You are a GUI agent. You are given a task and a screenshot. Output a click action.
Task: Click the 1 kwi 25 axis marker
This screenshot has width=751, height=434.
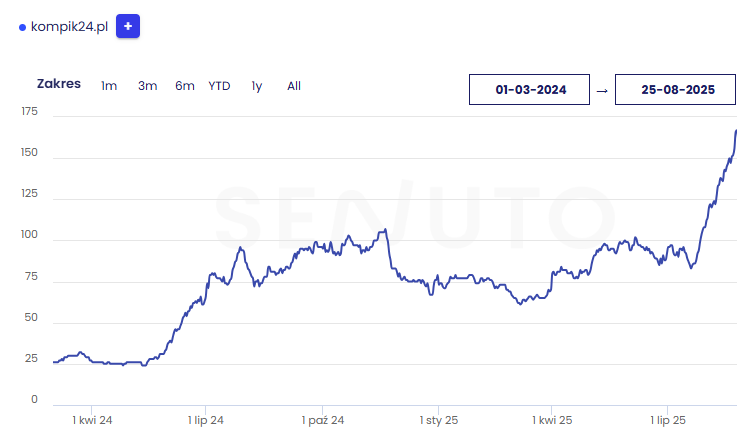[x=552, y=420]
